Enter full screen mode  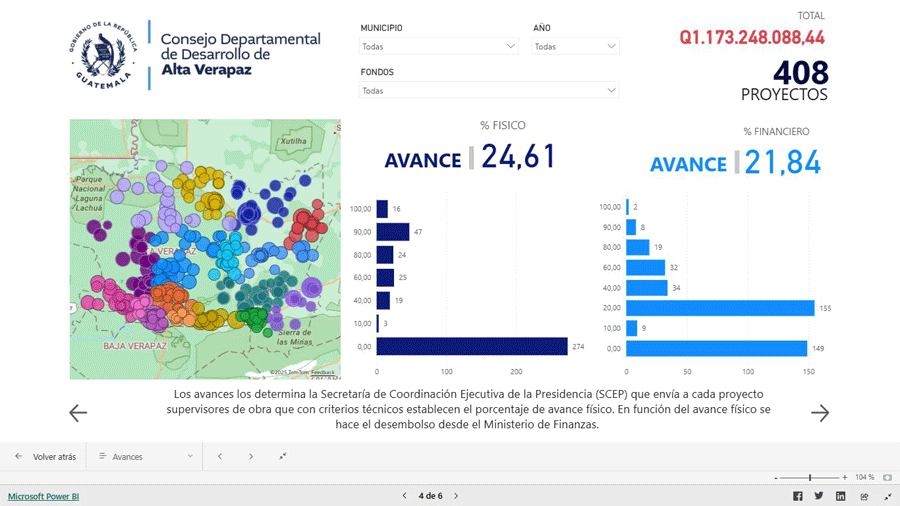(x=887, y=496)
